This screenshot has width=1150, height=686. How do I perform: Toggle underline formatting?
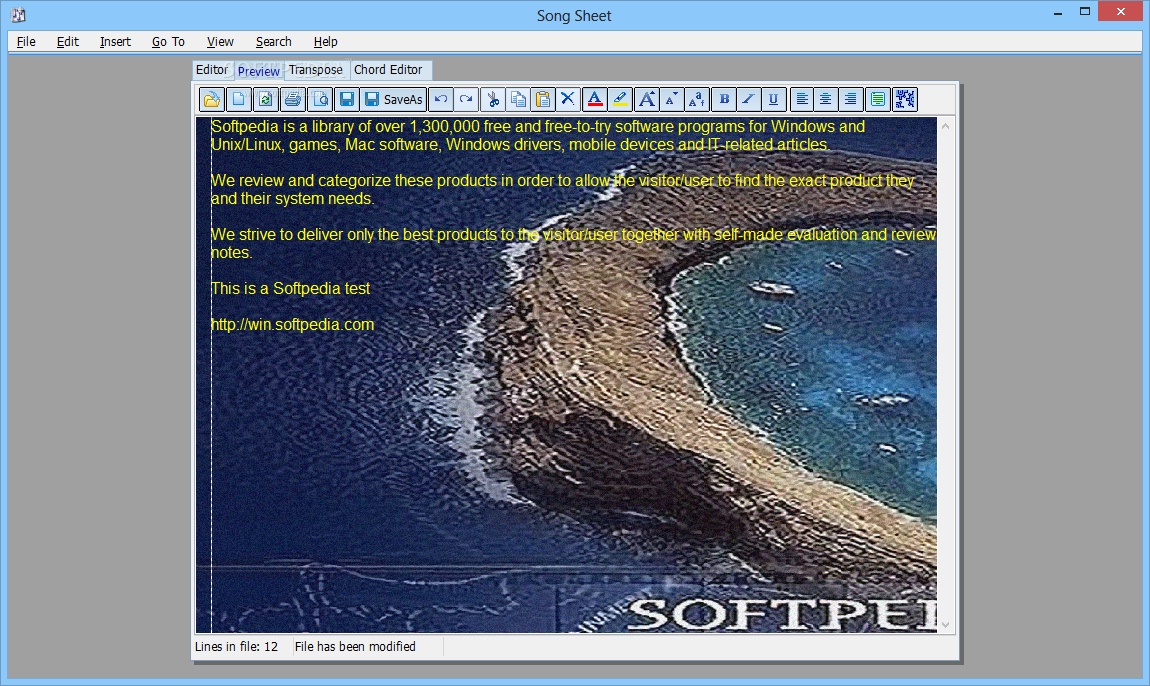pyautogui.click(x=774, y=99)
